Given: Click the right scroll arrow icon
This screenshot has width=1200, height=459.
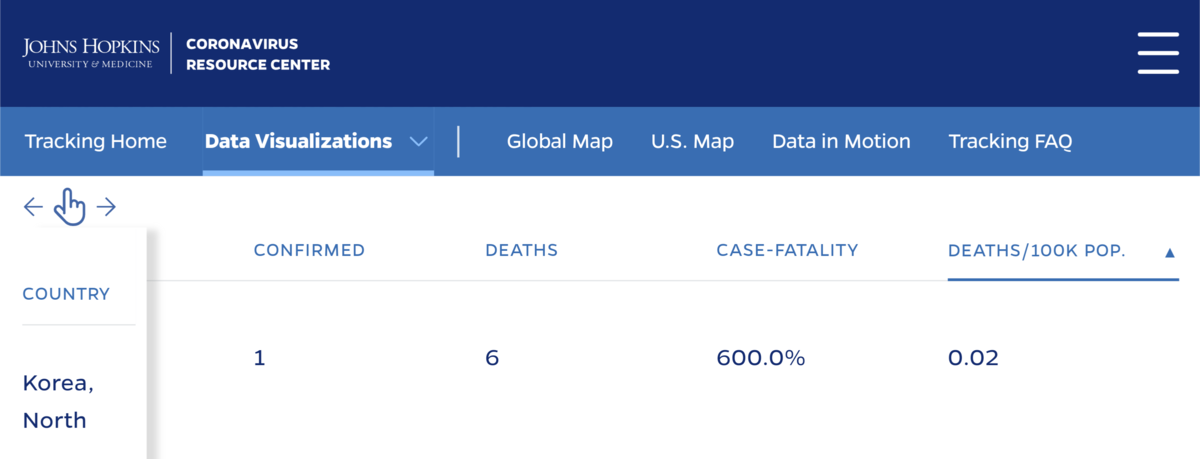Looking at the screenshot, I should tap(106, 207).
